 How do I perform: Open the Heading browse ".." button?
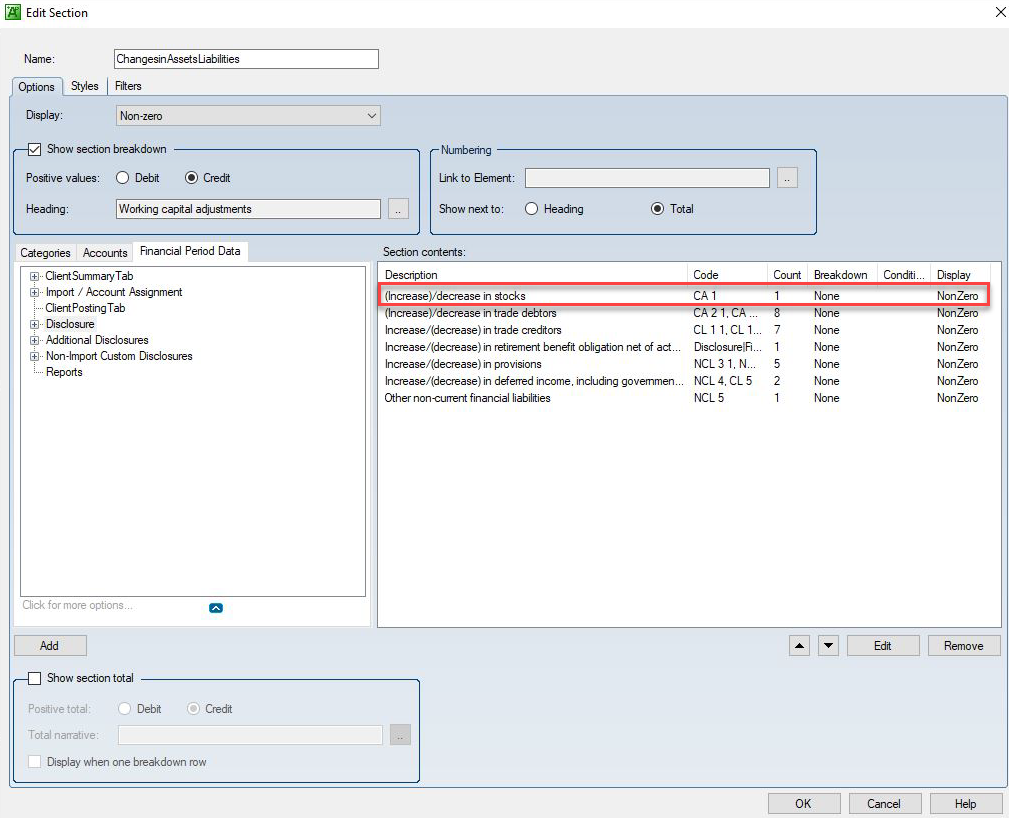pyautogui.click(x=398, y=208)
